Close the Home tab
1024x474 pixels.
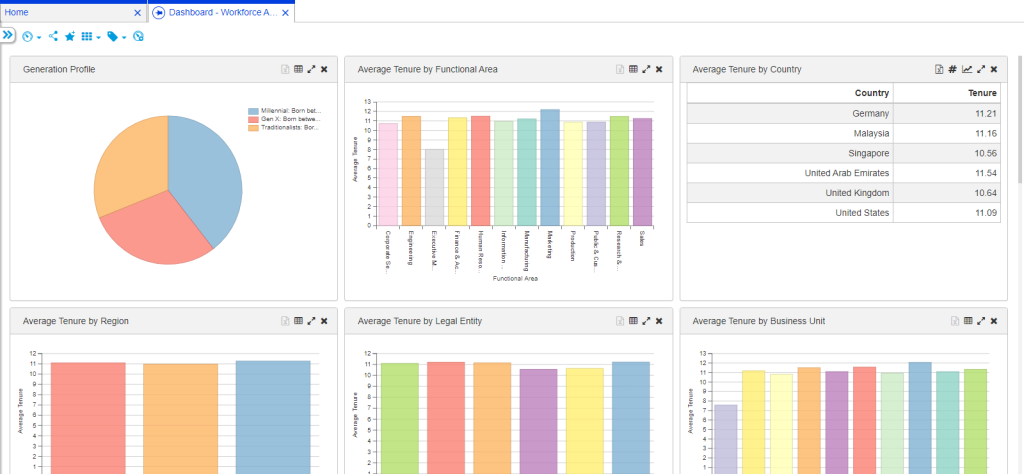(138, 13)
